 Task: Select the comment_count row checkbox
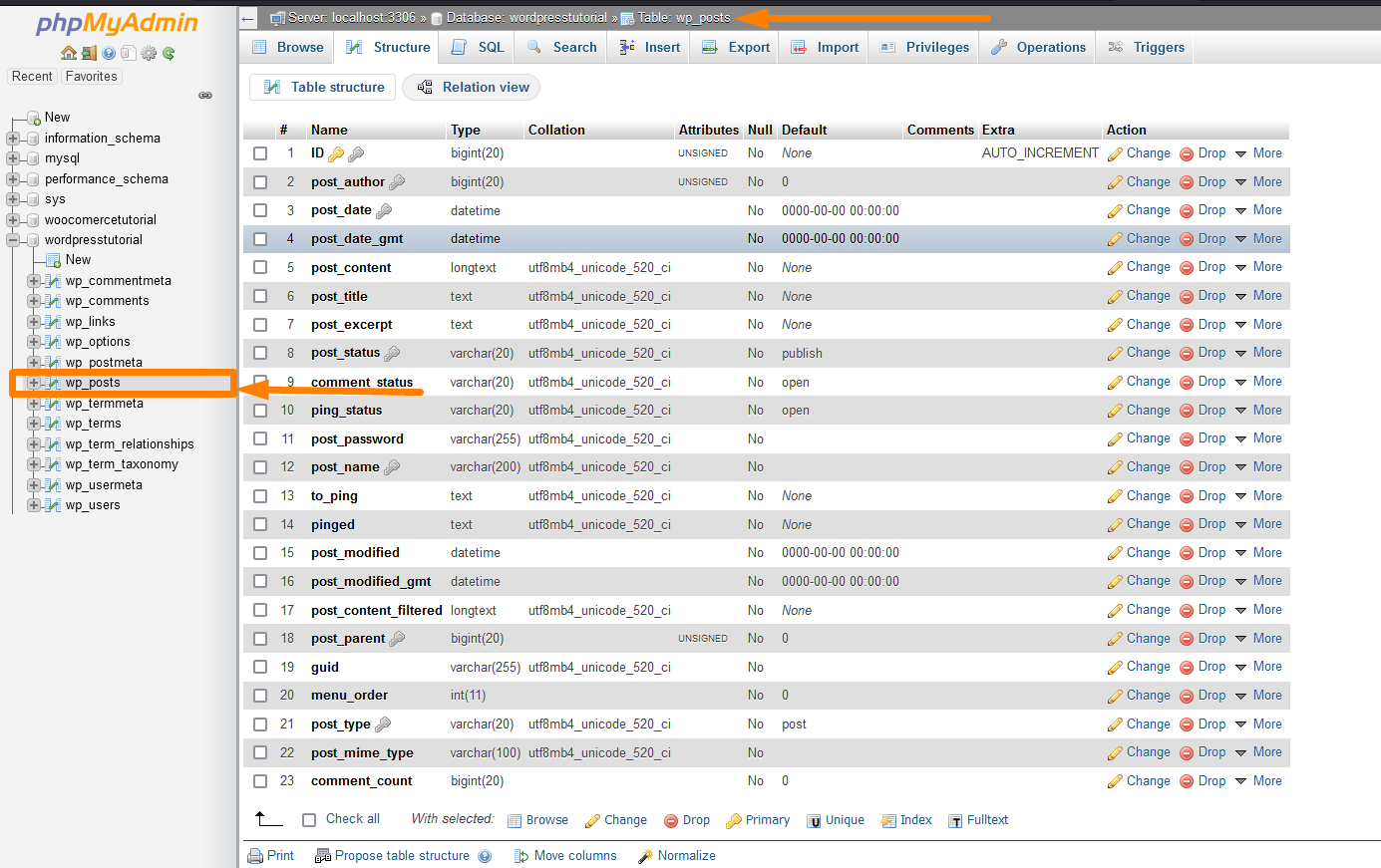260,781
